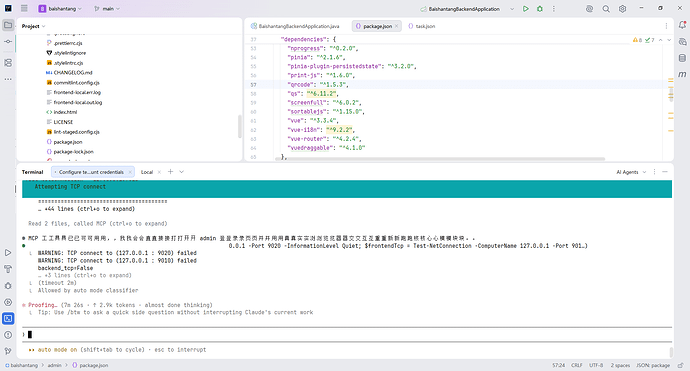Select package.json in project tree
This screenshot has height=371, width=690.
tap(68, 142)
